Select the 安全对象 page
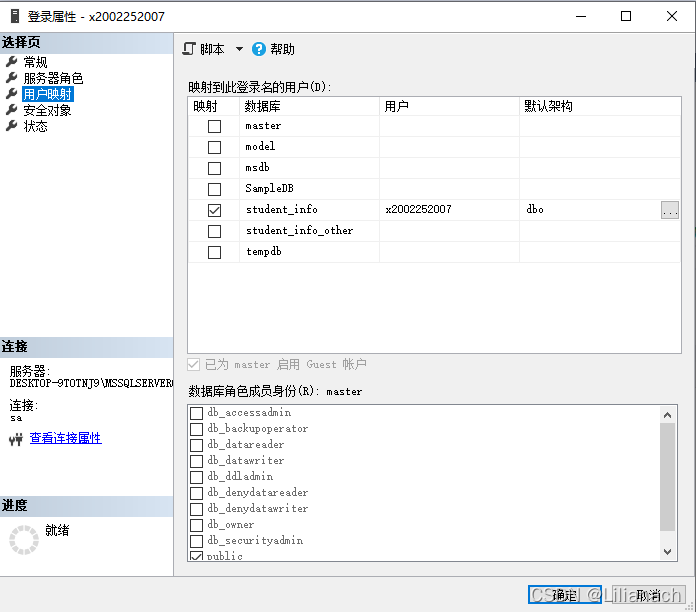Viewport: 696px width, 612px height. 47,110
